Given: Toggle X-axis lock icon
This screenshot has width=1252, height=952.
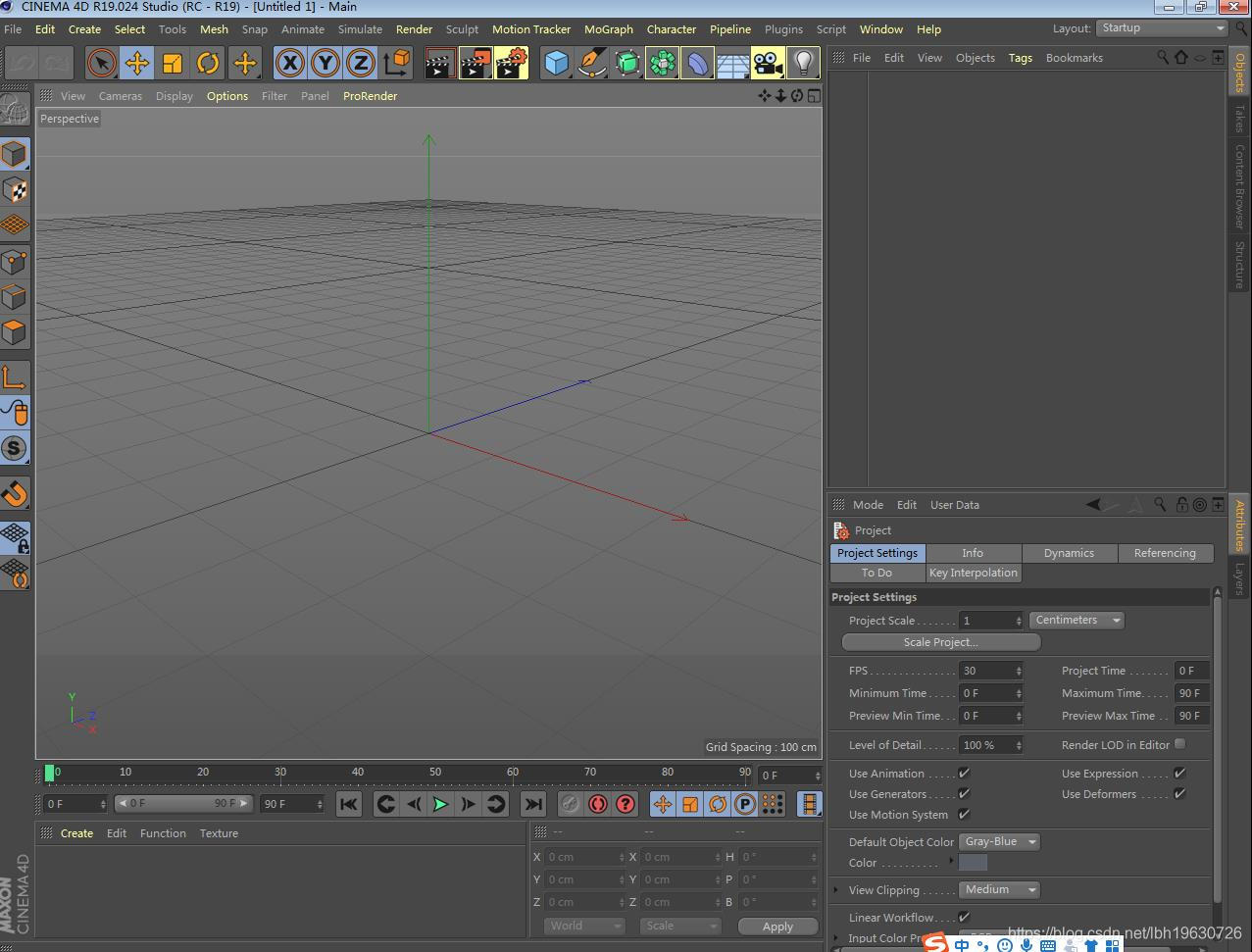Looking at the screenshot, I should point(289,64).
